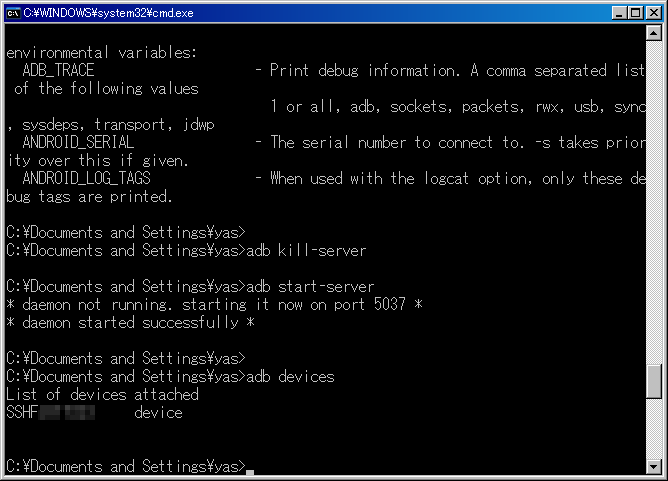Maximize the cmd.exe window

pyautogui.click(x=636, y=13)
